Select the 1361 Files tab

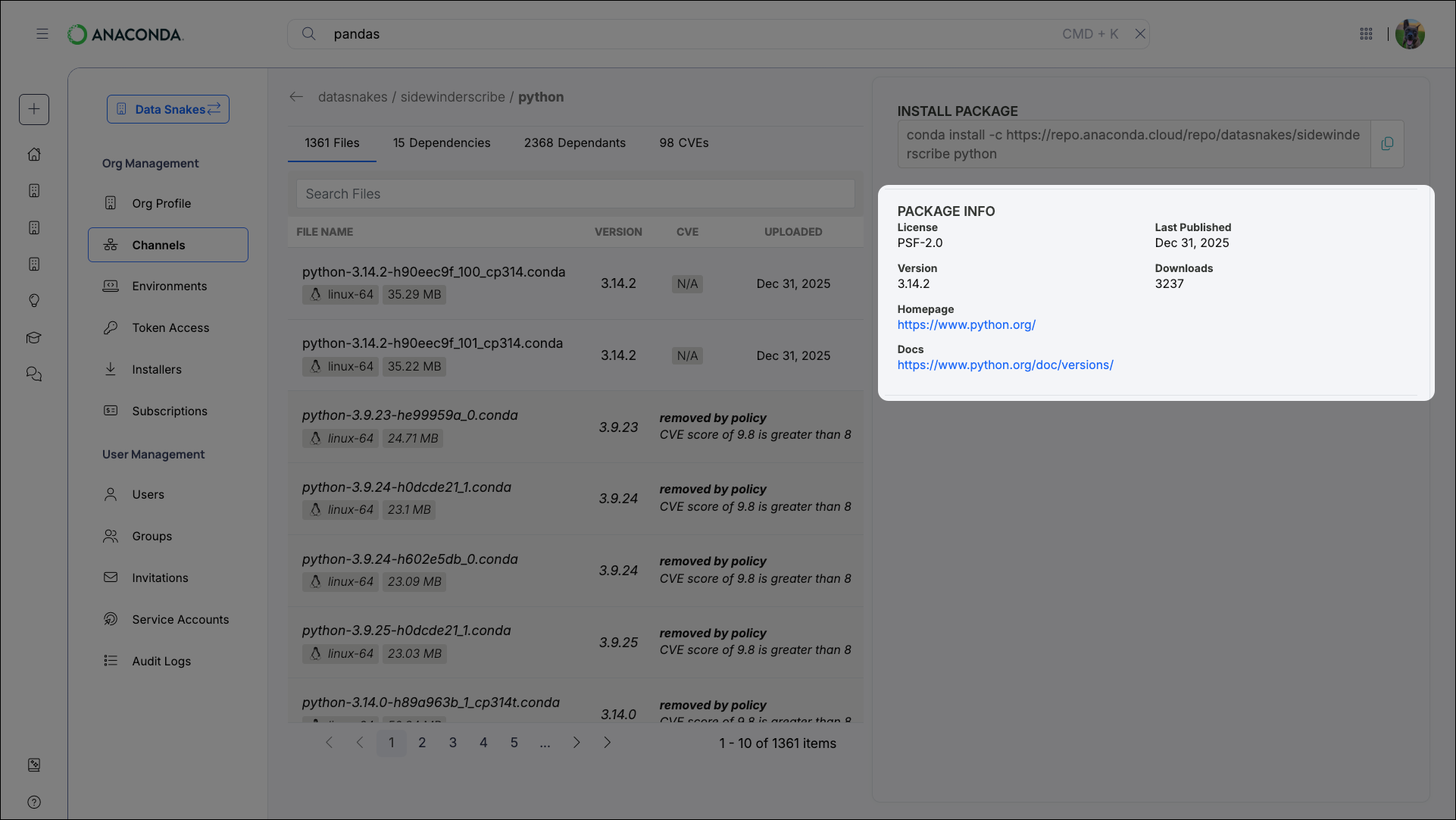(x=332, y=143)
